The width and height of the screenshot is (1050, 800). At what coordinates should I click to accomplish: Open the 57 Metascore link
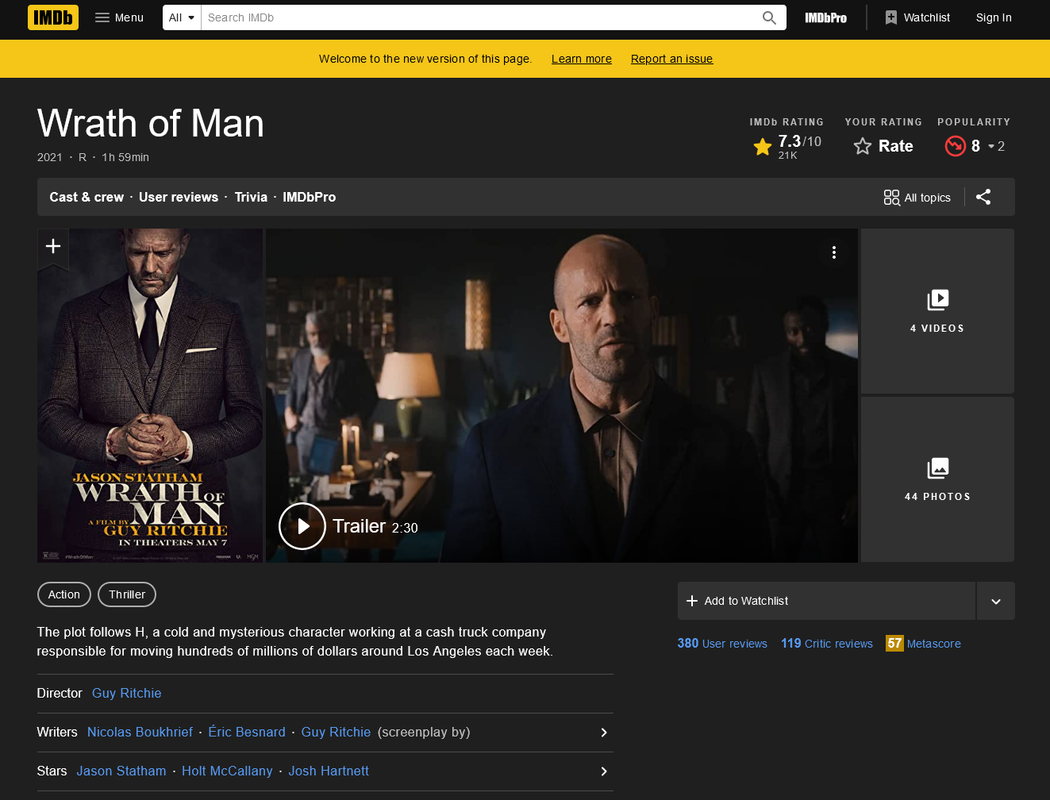point(923,643)
